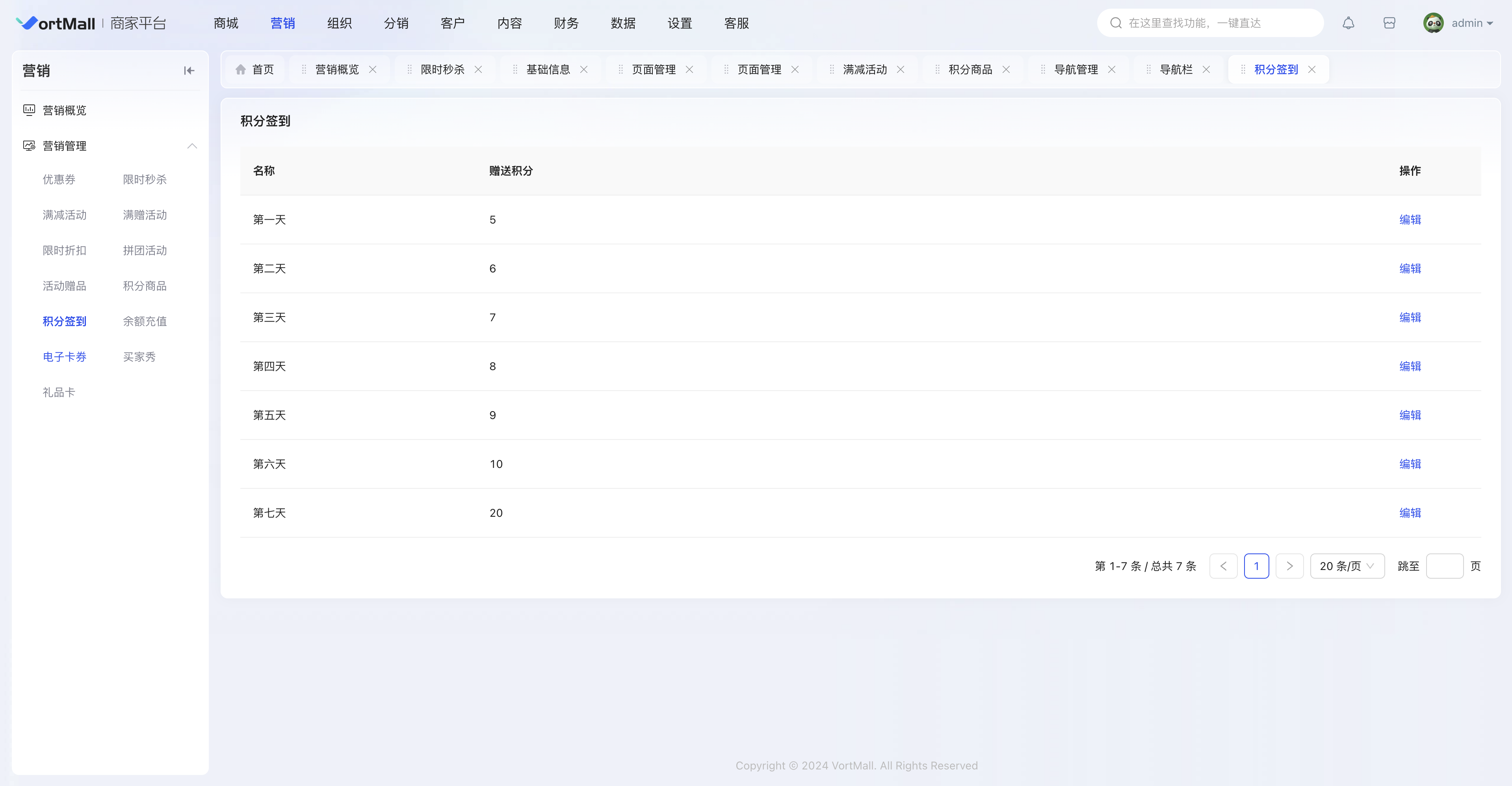Collapse the 营销管理 section chevron
Viewport: 1512px width, 786px height.
[x=192, y=146]
